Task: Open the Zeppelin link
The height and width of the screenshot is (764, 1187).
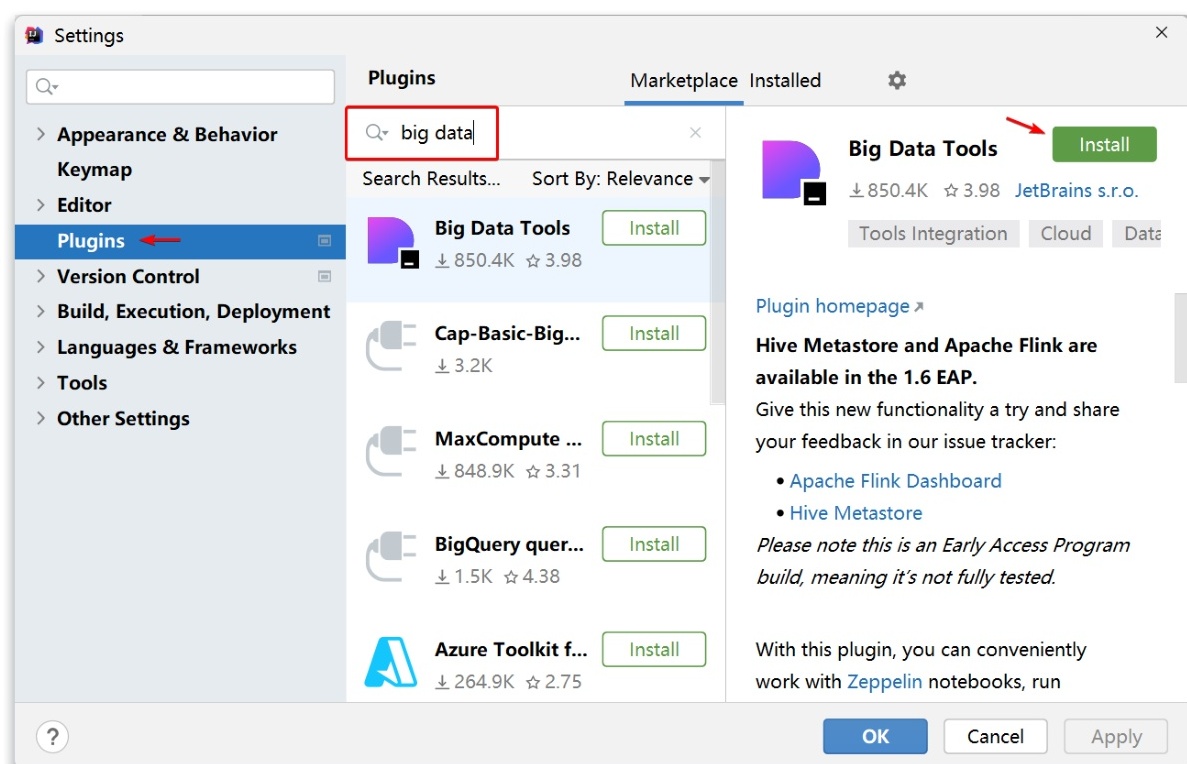Action: [x=884, y=681]
